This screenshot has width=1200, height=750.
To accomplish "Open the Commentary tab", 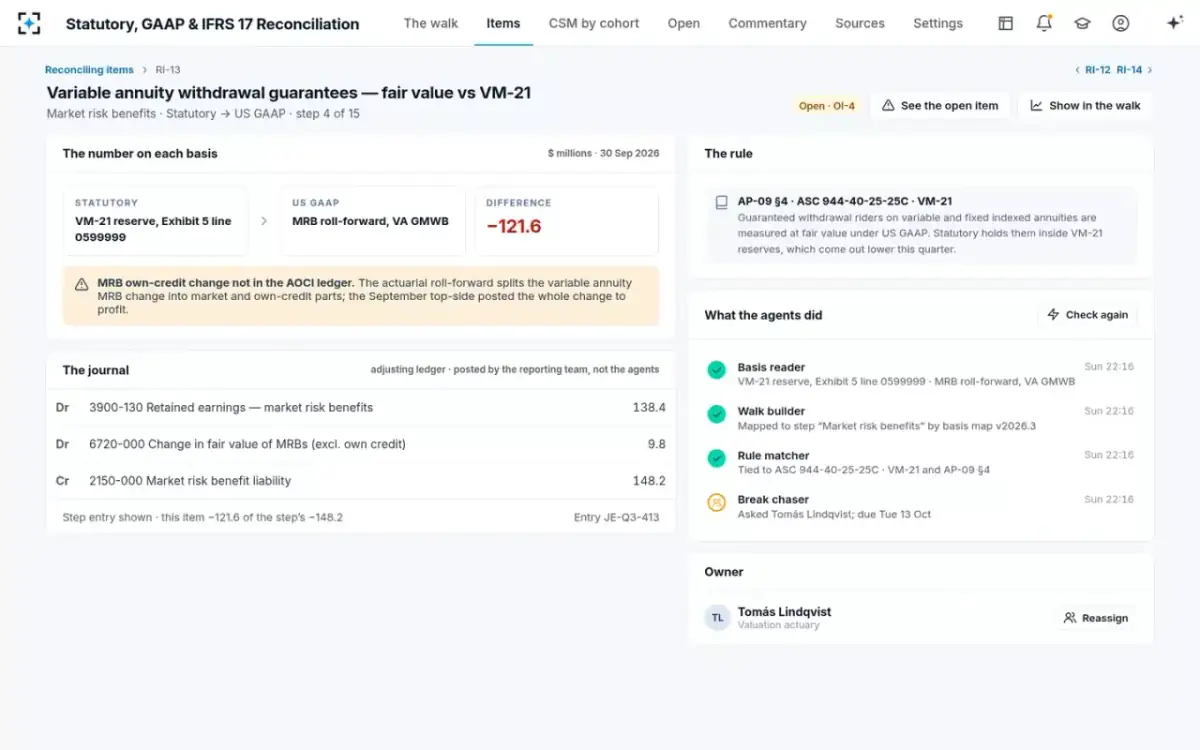I will pyautogui.click(x=767, y=23).
